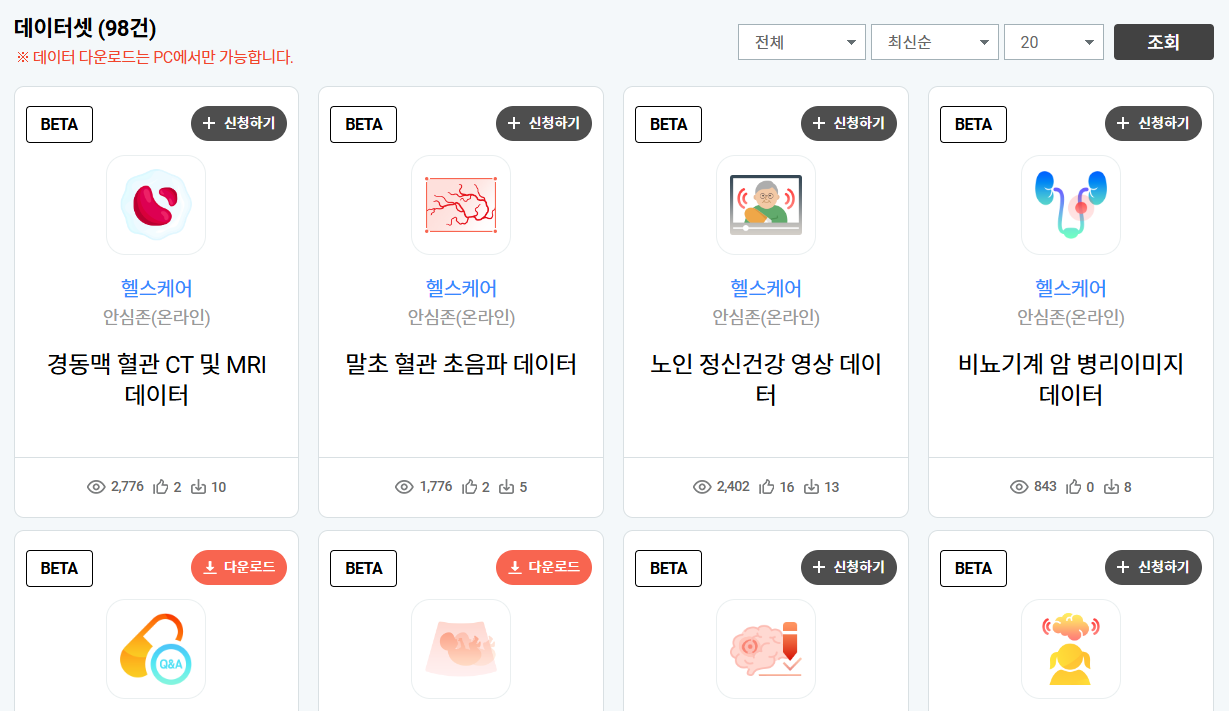This screenshot has height=711, width=1229.
Task: Click 신청하기 on the 비뇨기계 암 병리이미지 dataset
Action: pyautogui.click(x=1153, y=123)
